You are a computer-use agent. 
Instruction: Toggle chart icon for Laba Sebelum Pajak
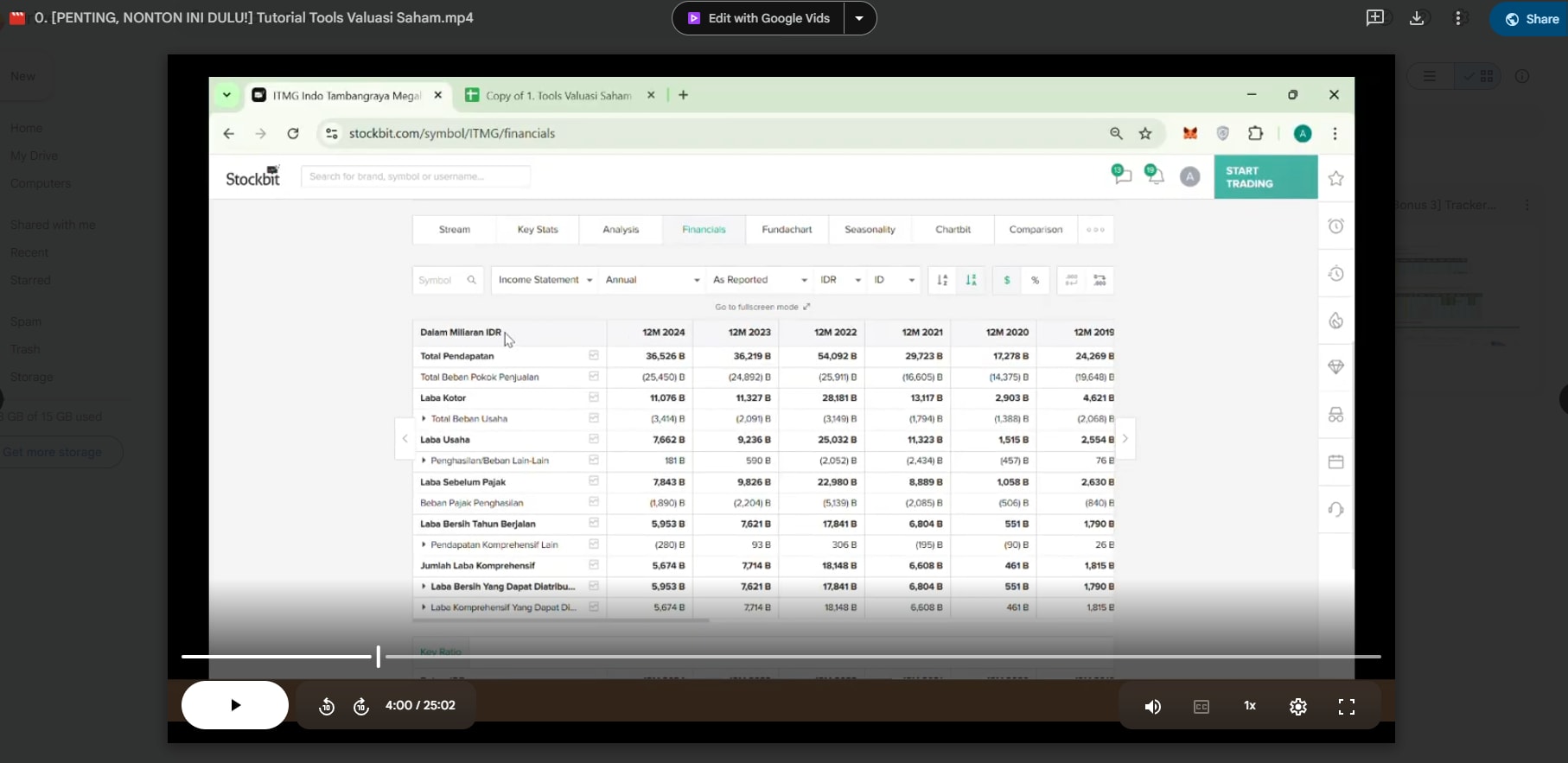[x=594, y=481]
